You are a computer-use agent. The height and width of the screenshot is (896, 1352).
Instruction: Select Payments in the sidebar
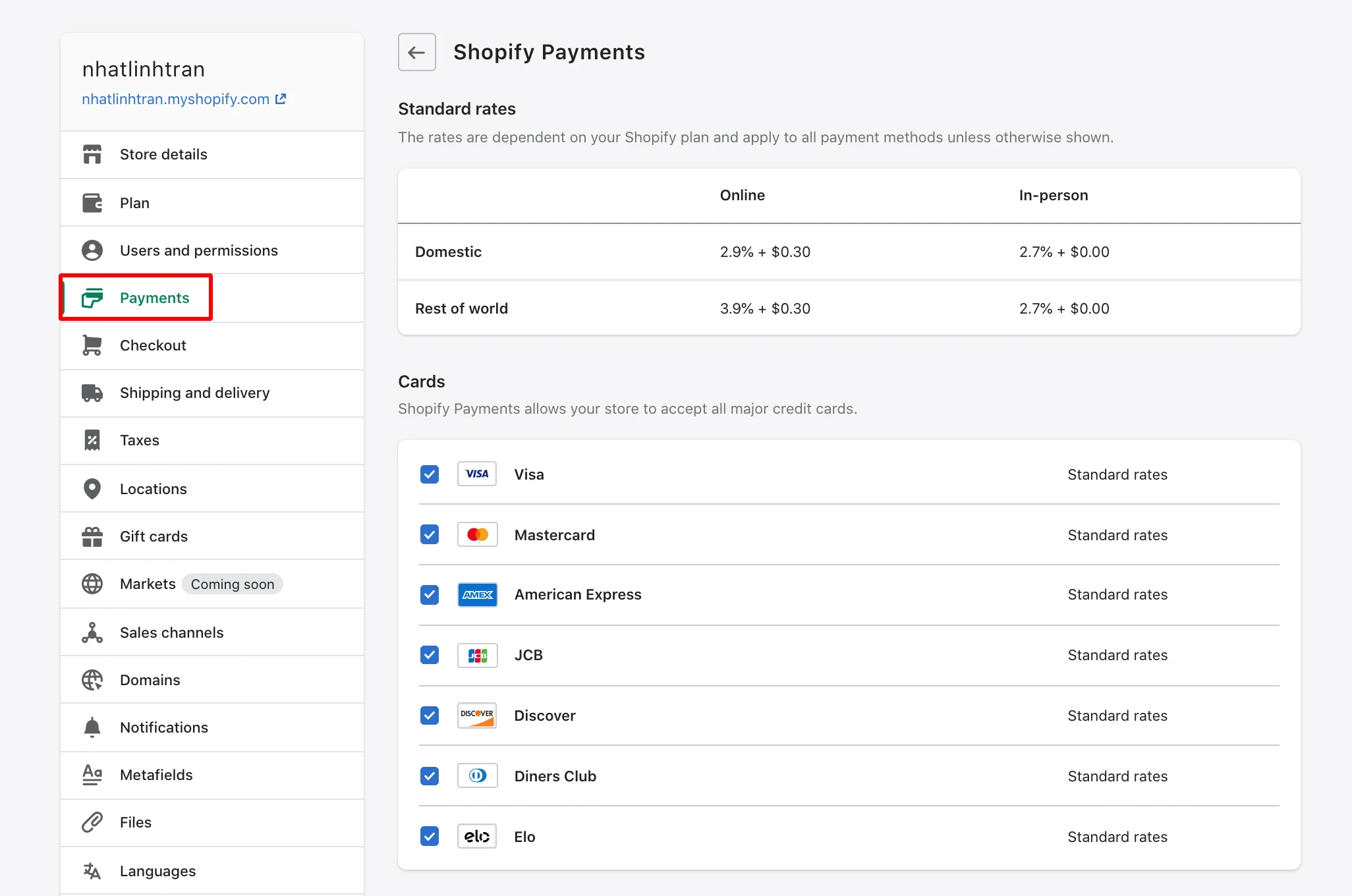[x=212, y=298]
